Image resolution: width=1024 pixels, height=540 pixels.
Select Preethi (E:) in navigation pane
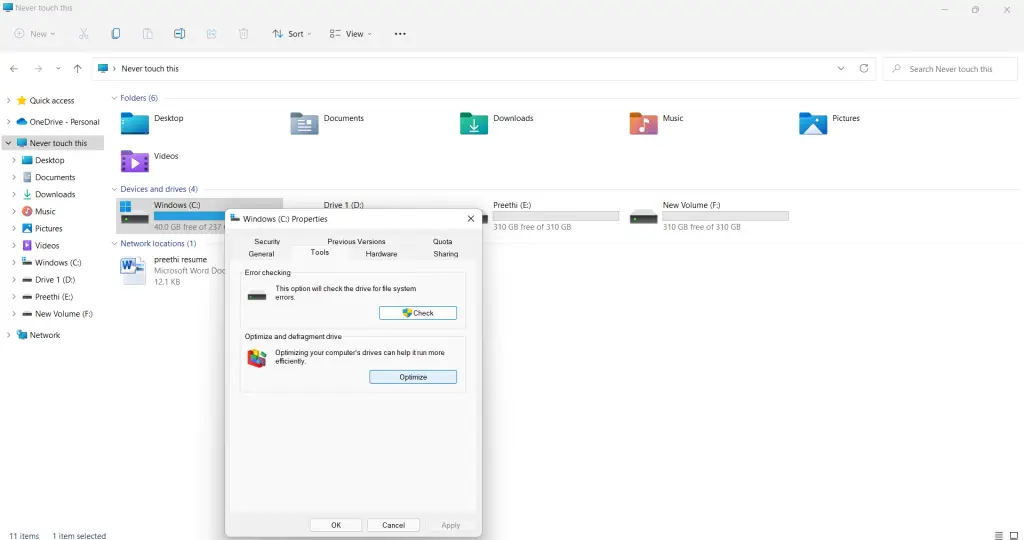[x=54, y=296]
